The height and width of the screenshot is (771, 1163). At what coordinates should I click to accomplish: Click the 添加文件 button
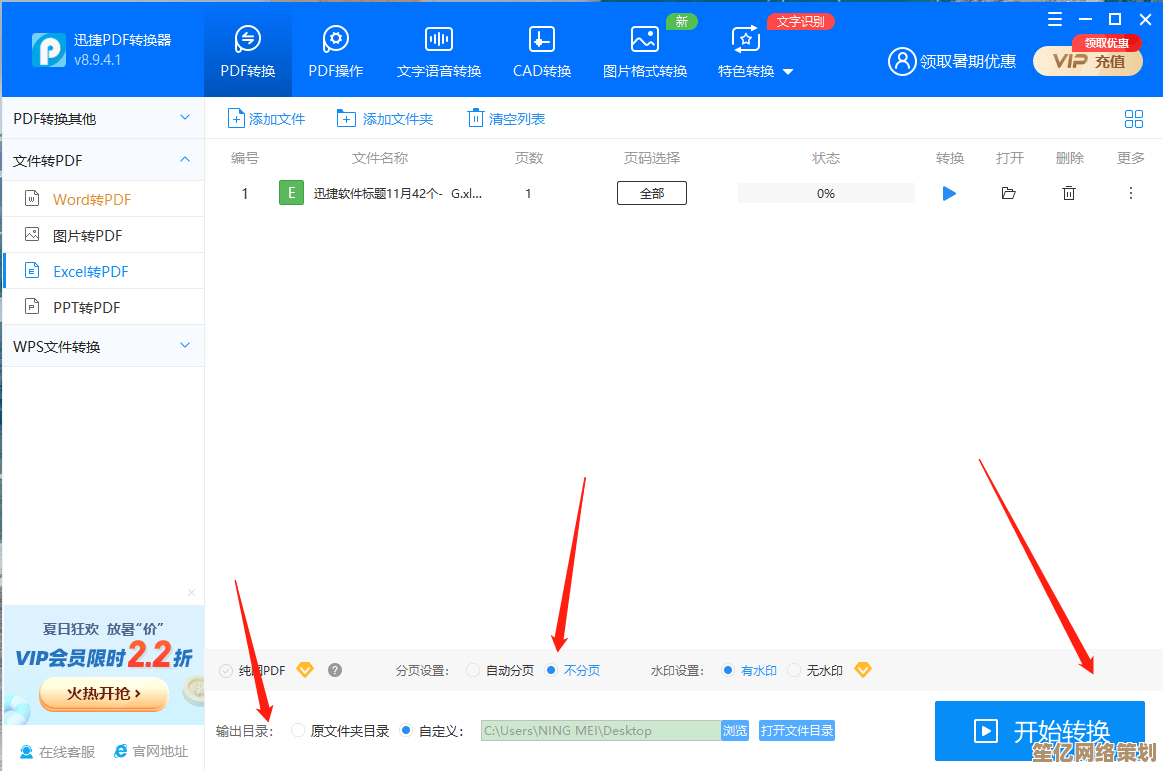[266, 119]
